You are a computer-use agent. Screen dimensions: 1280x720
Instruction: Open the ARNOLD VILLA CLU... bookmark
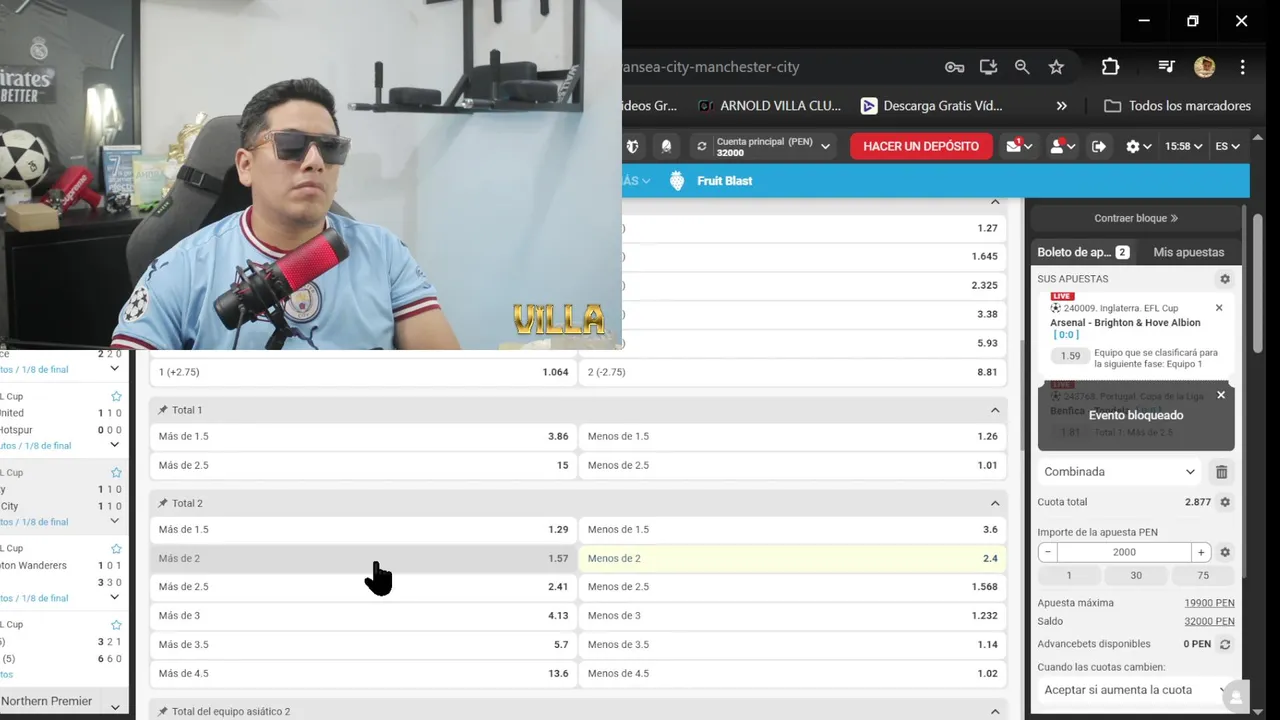769,106
